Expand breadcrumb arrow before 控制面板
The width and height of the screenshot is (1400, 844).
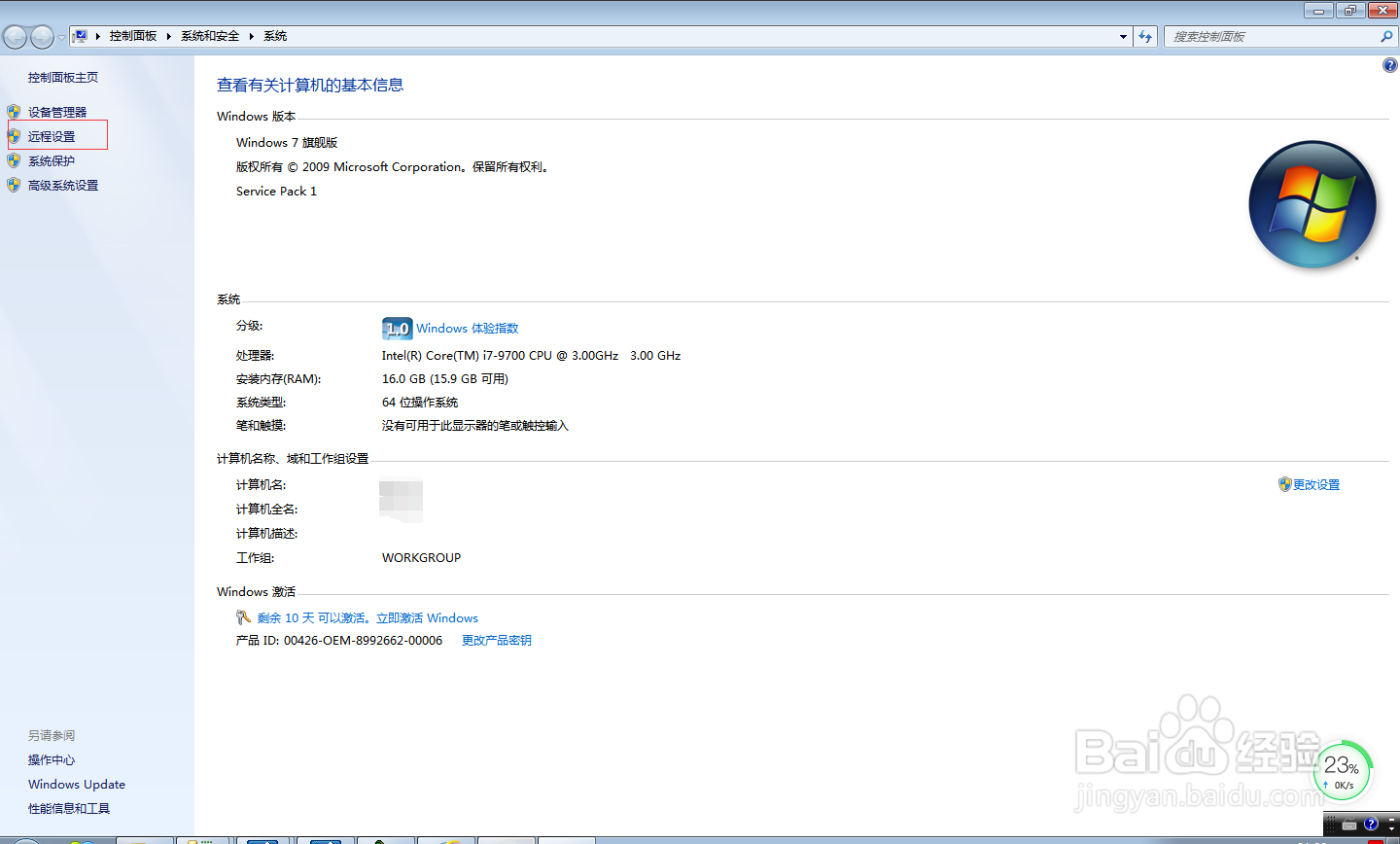pos(98,36)
